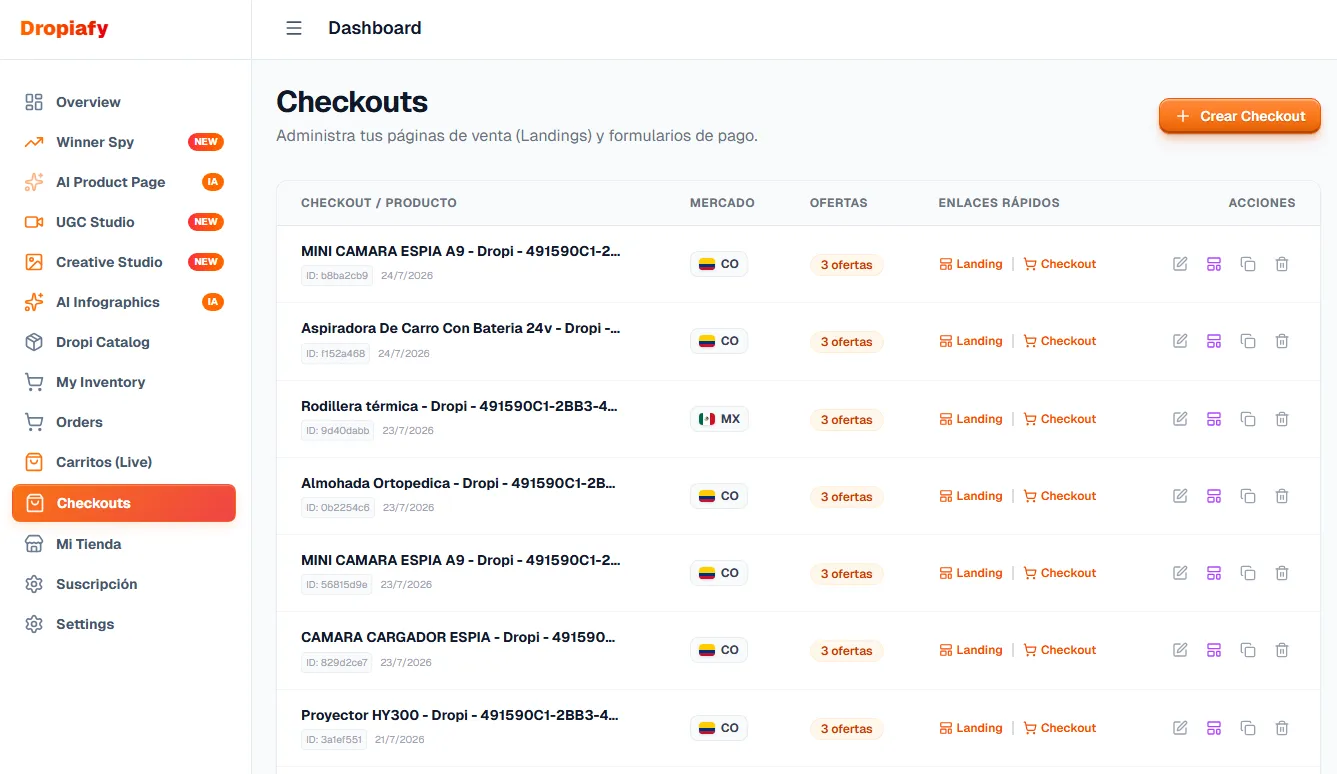Click the MX market badge on Rodillera row
Image resolution: width=1337 pixels, height=774 pixels.
[719, 419]
